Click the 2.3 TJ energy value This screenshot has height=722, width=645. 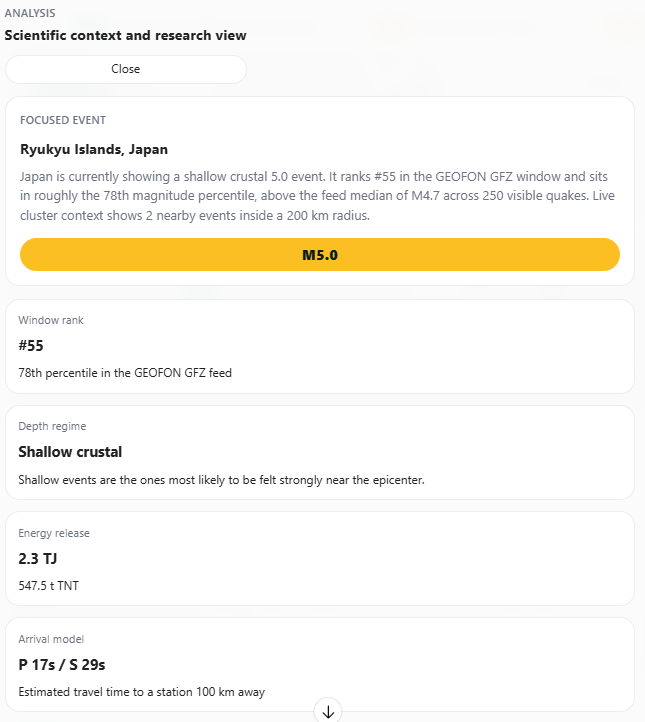tap(38, 558)
